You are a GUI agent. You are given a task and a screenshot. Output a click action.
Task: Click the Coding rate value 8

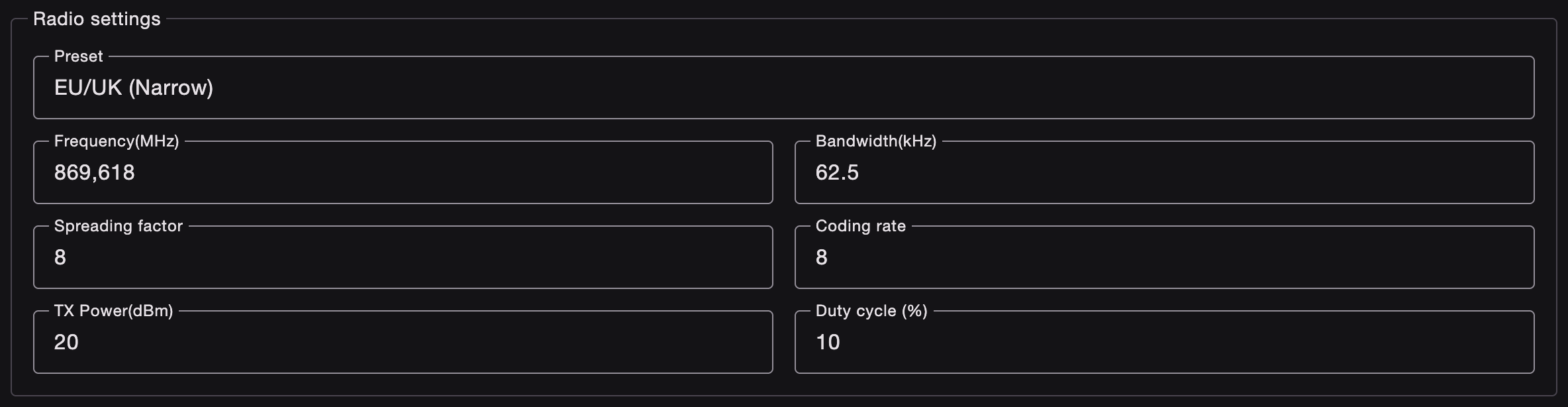(822, 257)
